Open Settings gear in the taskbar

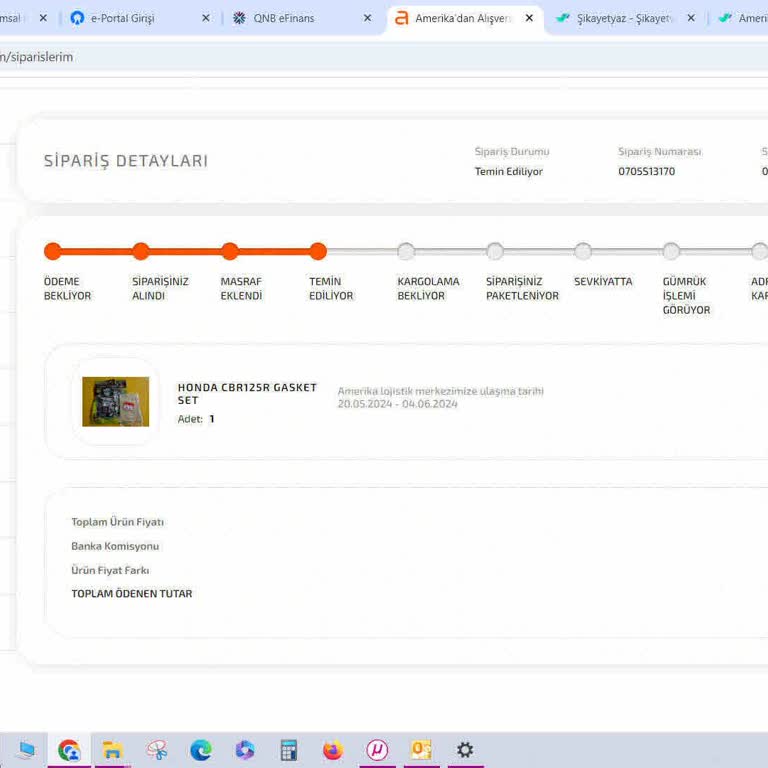(465, 750)
